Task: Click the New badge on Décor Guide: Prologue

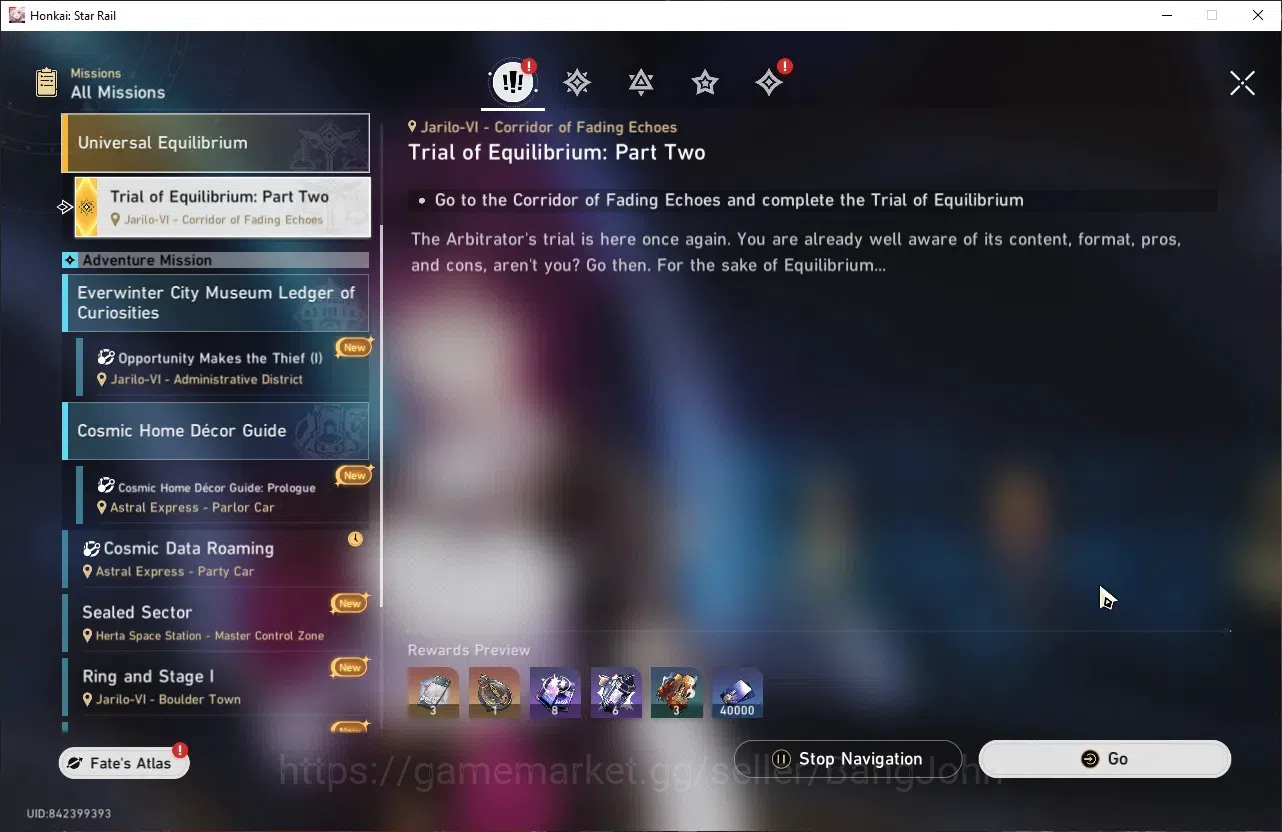Action: click(x=355, y=475)
